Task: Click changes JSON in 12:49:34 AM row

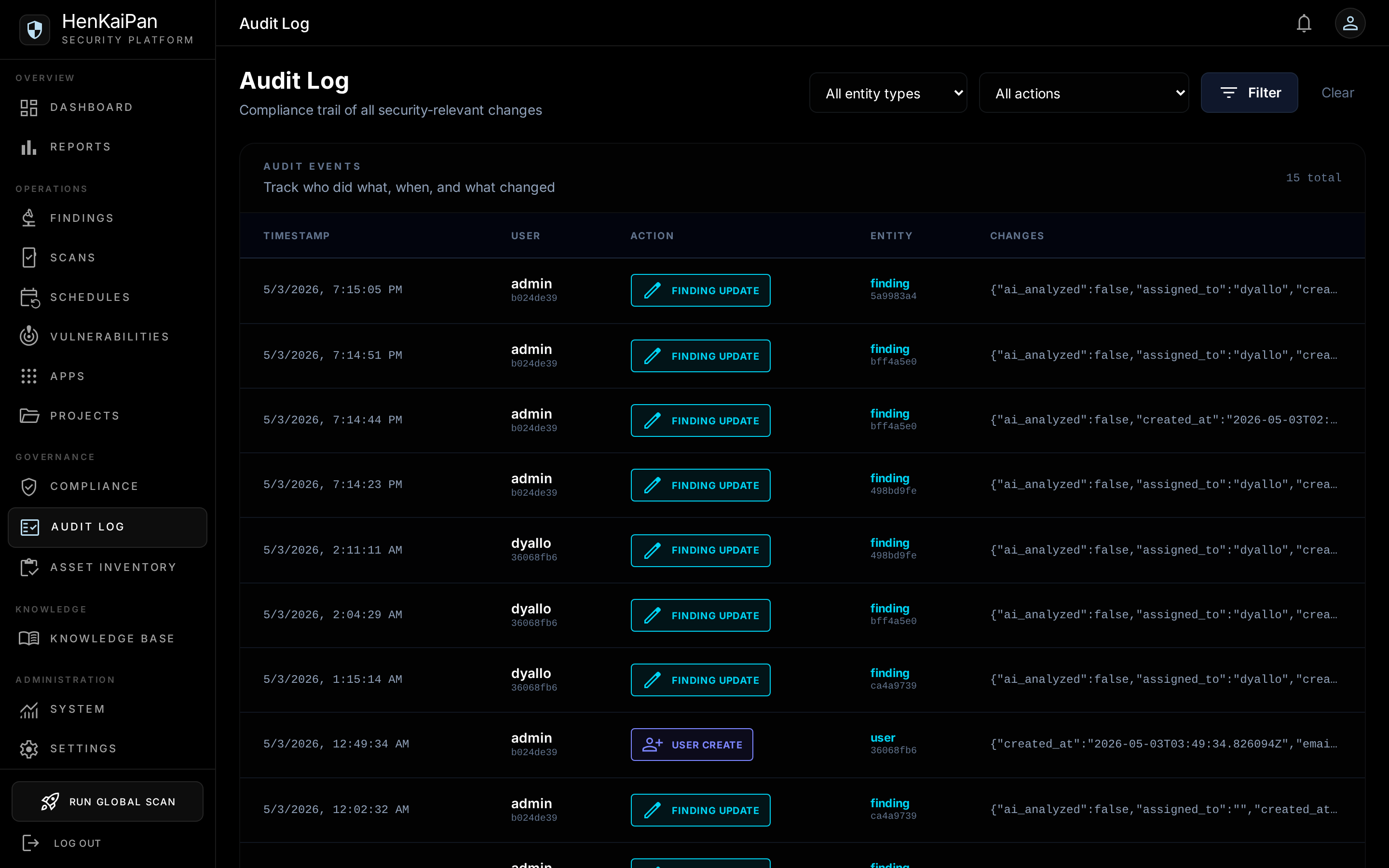Action: tap(1163, 744)
